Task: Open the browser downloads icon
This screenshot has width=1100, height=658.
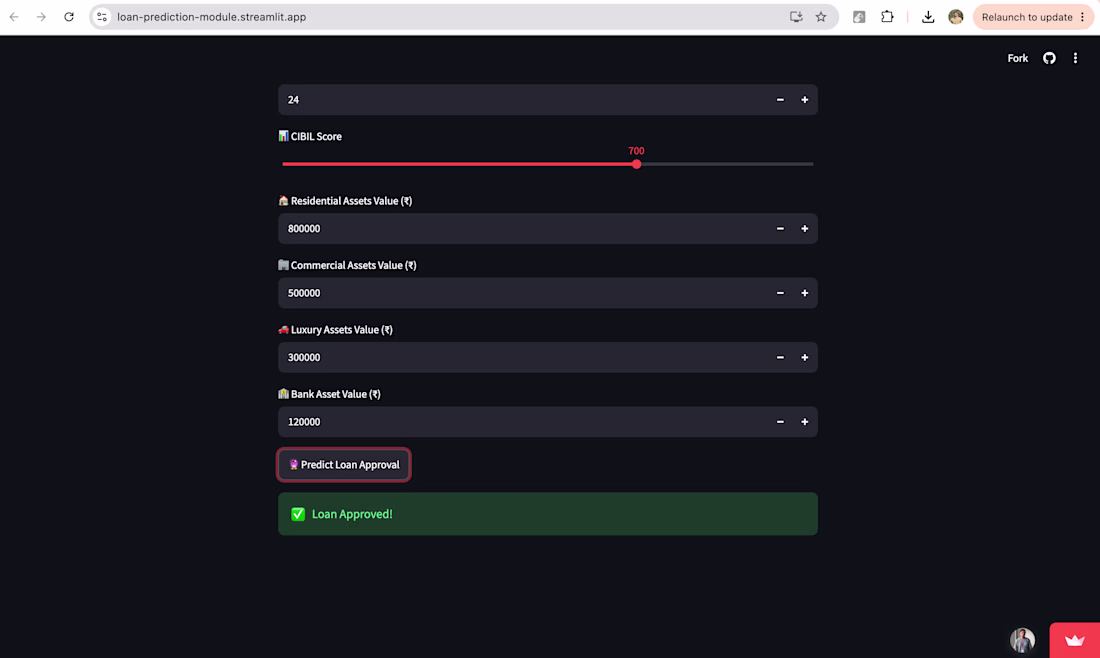Action: click(928, 17)
